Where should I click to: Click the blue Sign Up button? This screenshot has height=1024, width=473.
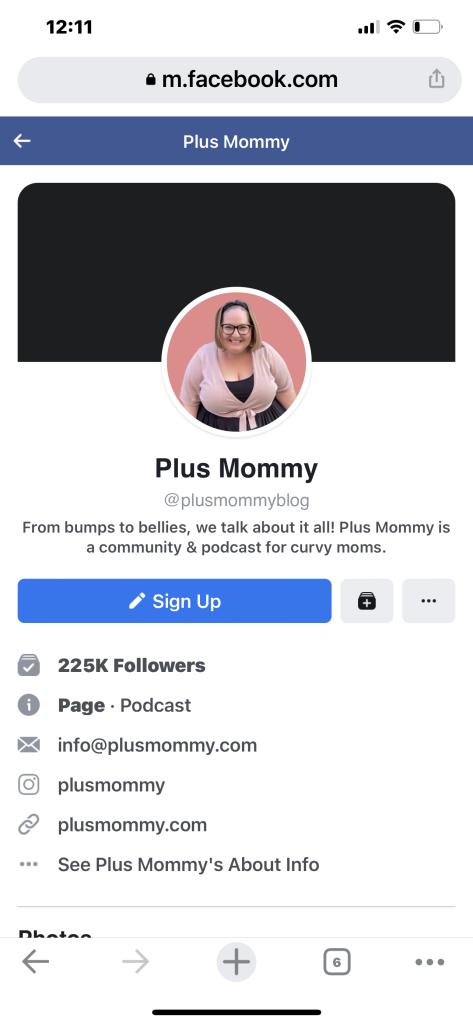point(174,601)
